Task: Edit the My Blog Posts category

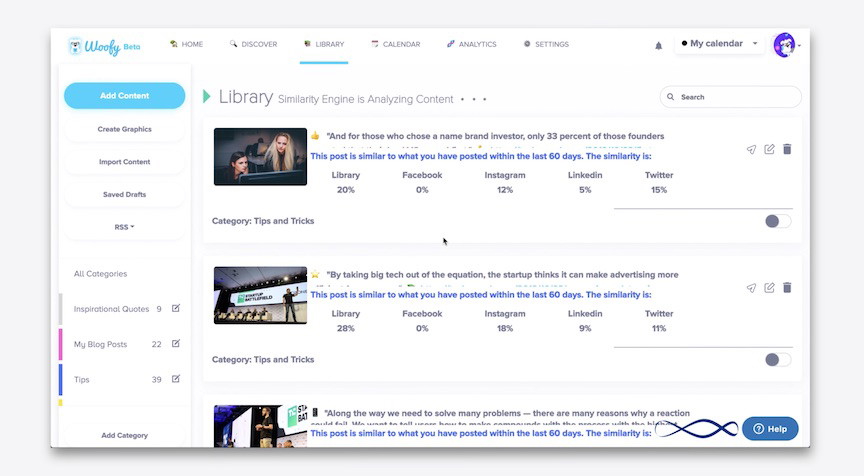Action: point(176,343)
